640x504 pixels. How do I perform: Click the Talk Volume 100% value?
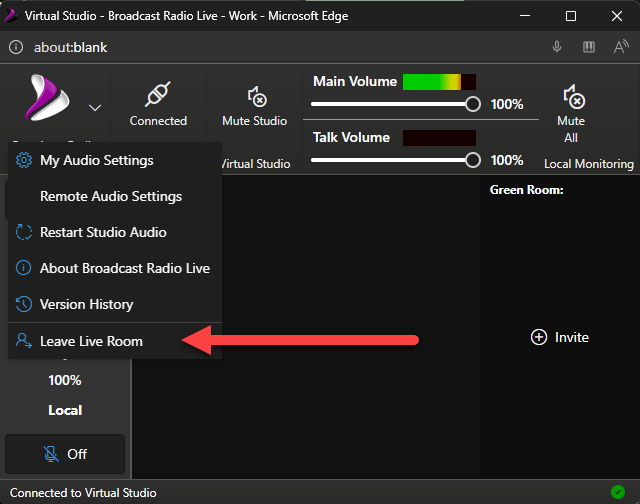[507, 160]
